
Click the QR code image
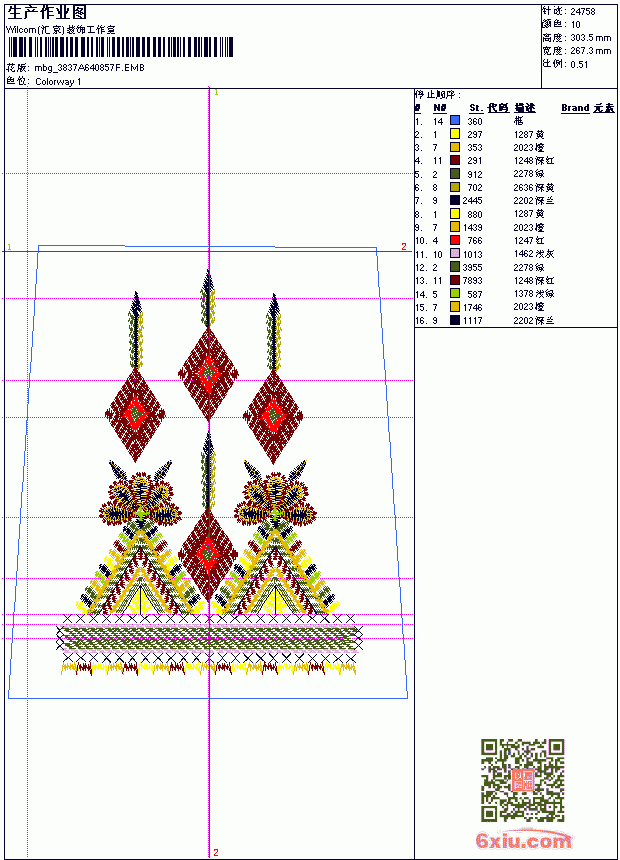click(522, 780)
